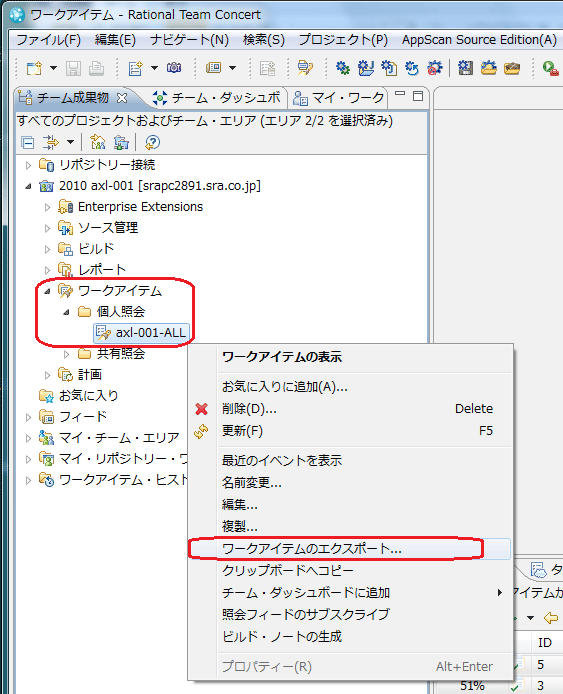Select マイ・チーム・エリア tree item
This screenshot has height=694, width=563.
(x=109, y=438)
